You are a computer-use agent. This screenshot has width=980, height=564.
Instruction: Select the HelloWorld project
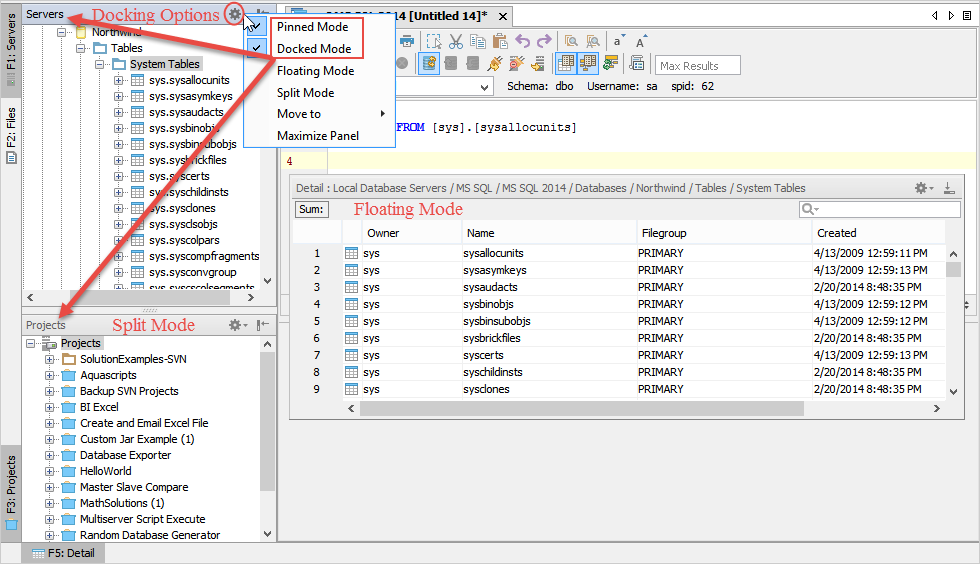(106, 471)
